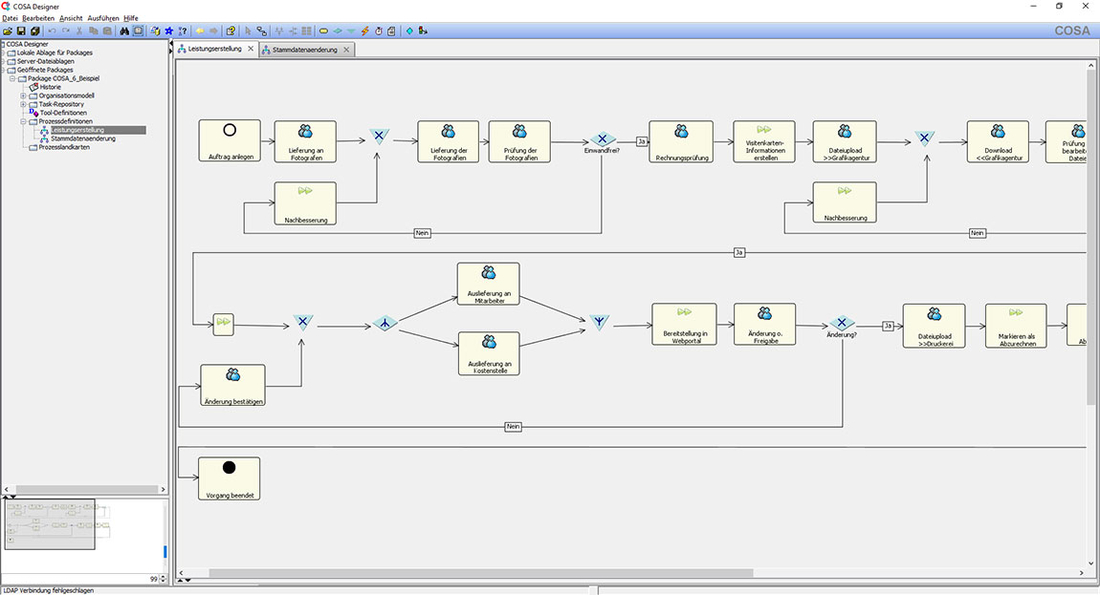Click the grid alignment toolbar icon
This screenshot has width=1100, height=595.
pyautogui.click(x=309, y=31)
